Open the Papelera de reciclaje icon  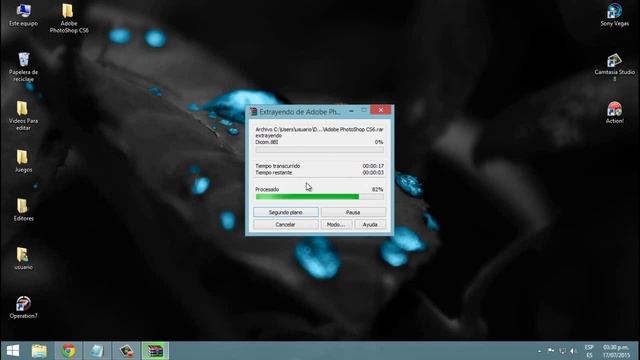23,67
